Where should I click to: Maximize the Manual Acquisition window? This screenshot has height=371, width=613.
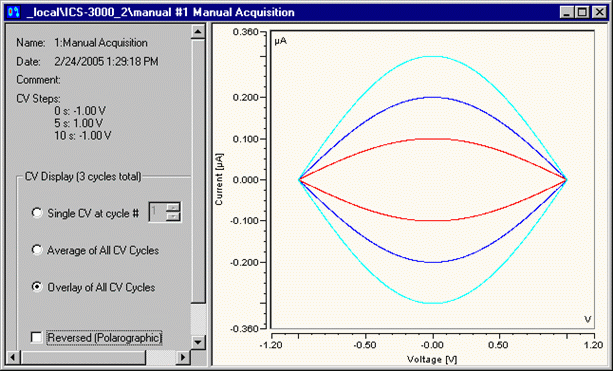[x=583, y=12]
